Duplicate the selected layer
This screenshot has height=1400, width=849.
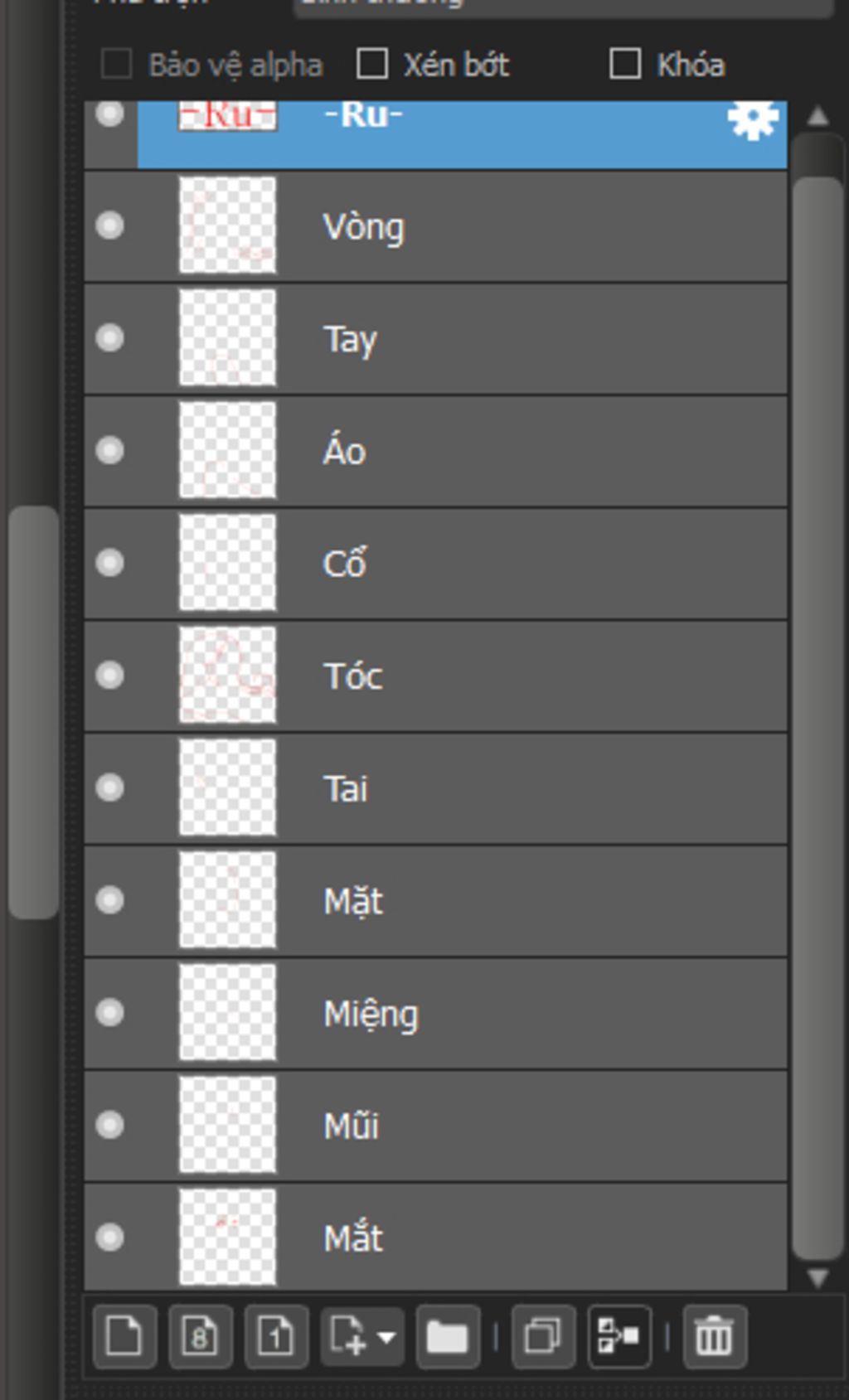coord(544,1336)
